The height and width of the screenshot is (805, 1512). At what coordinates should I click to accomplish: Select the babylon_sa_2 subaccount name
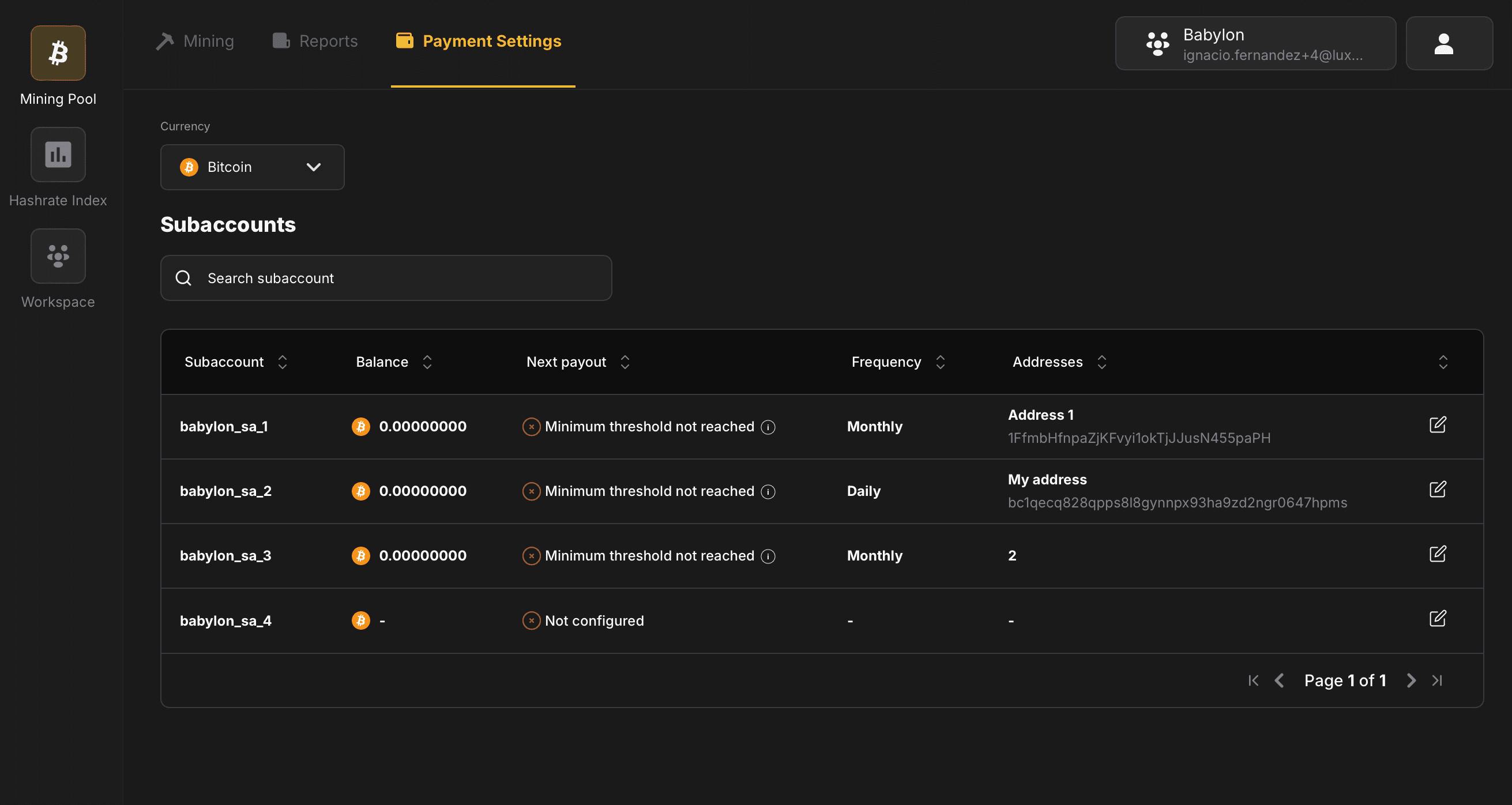(225, 491)
